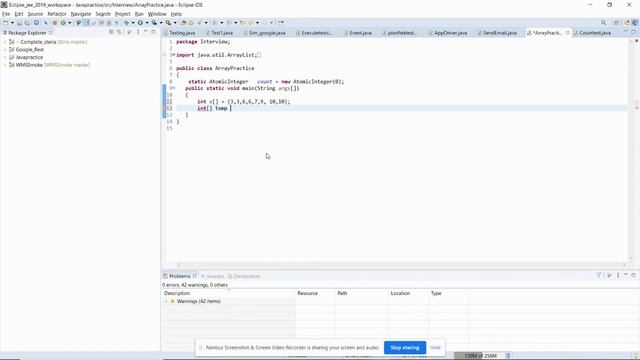640x360 pixels.
Task: Click the Stop sharing button
Action: pos(404,348)
